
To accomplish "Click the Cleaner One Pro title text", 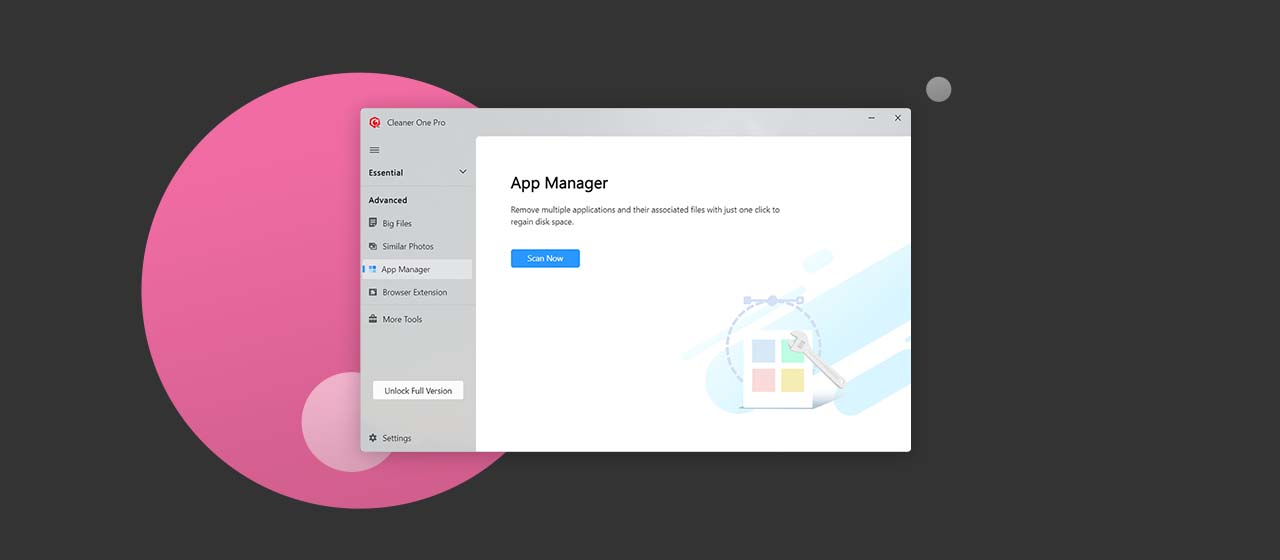I will coord(416,123).
